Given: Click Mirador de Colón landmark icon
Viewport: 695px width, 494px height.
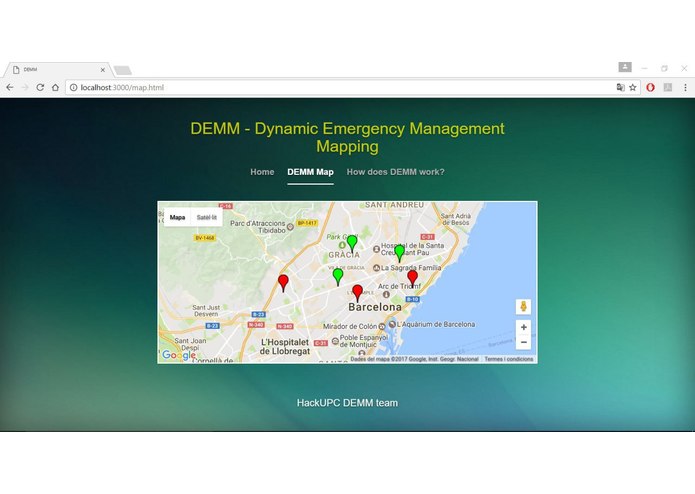Looking at the screenshot, I should (382, 327).
